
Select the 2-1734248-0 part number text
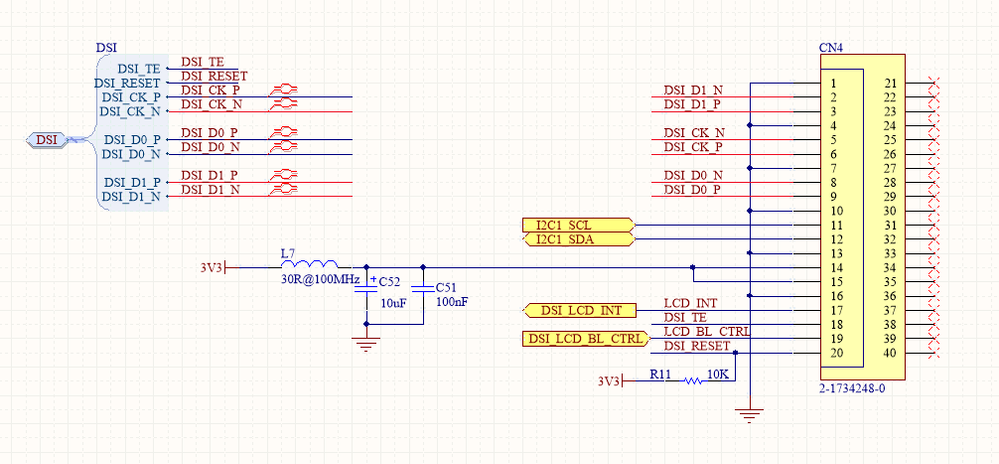click(852, 388)
